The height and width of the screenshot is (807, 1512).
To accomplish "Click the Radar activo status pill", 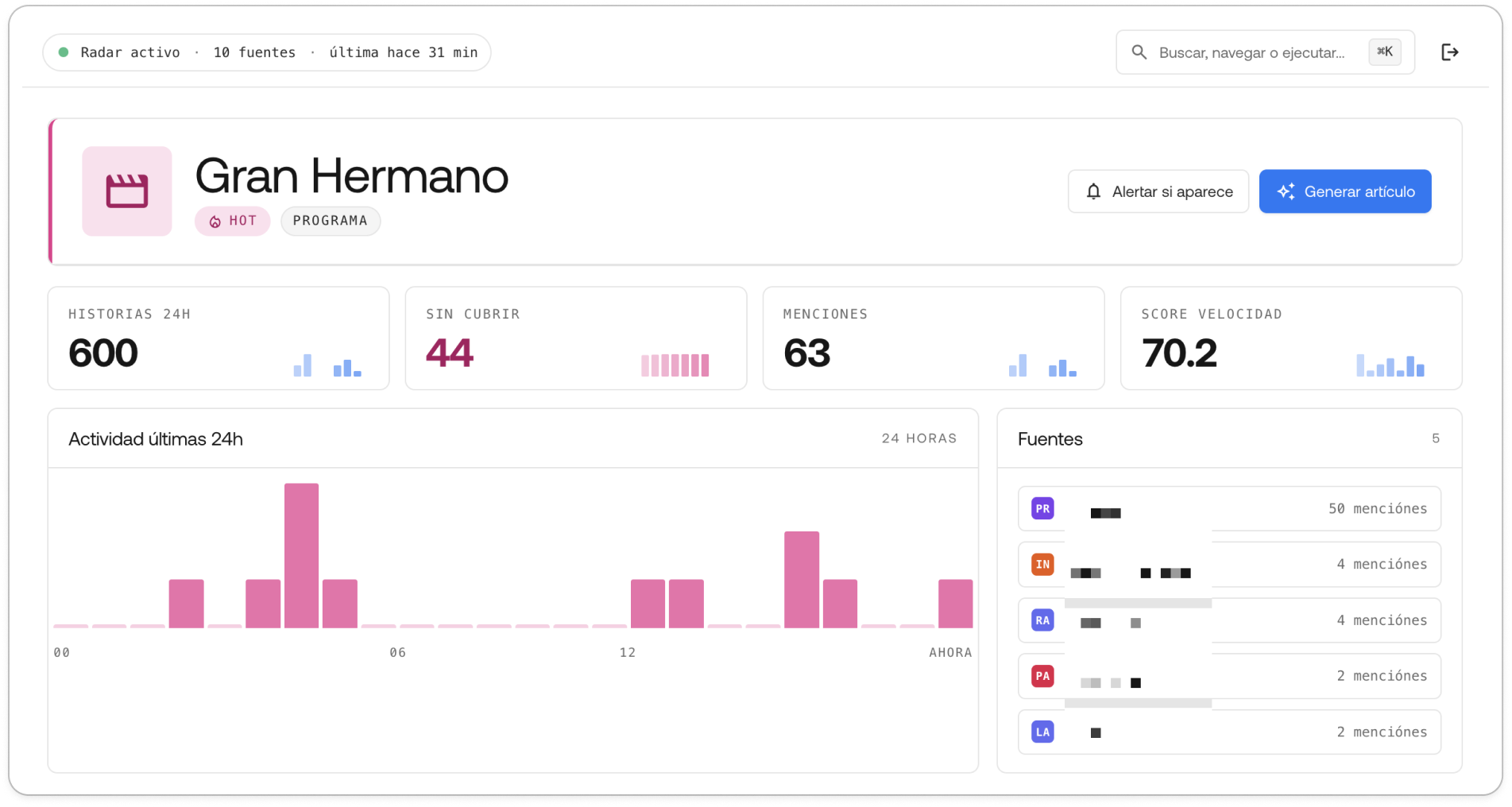I will tap(267, 52).
